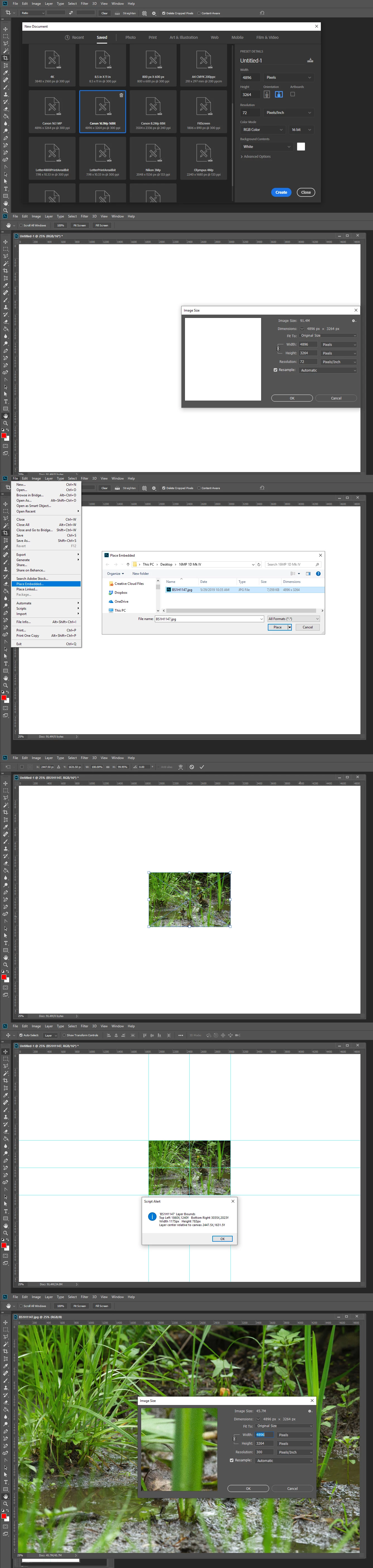The image size is (373, 1568).
Task: Click crop overlay grid icon above New Document dialog
Action: click(x=144, y=13)
